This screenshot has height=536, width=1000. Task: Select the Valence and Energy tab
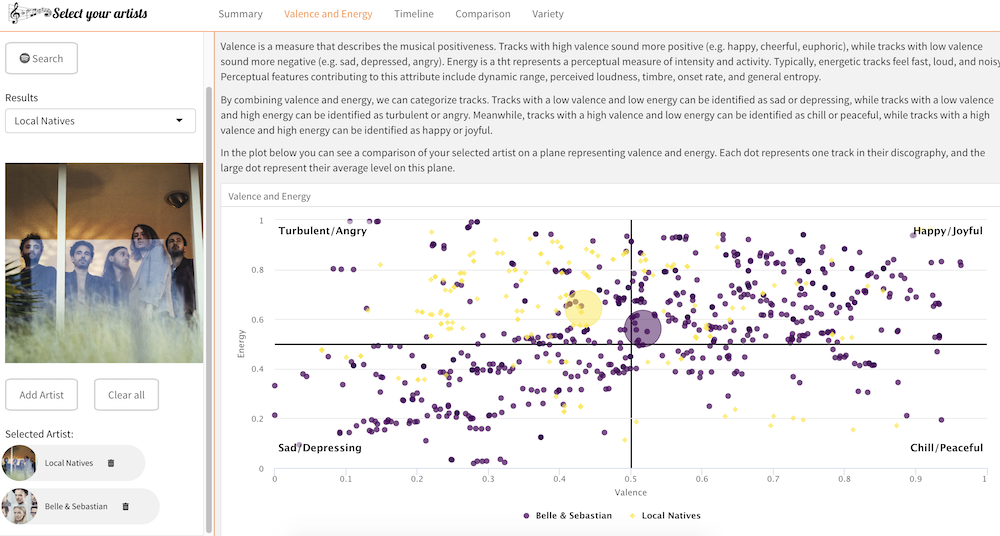click(328, 14)
